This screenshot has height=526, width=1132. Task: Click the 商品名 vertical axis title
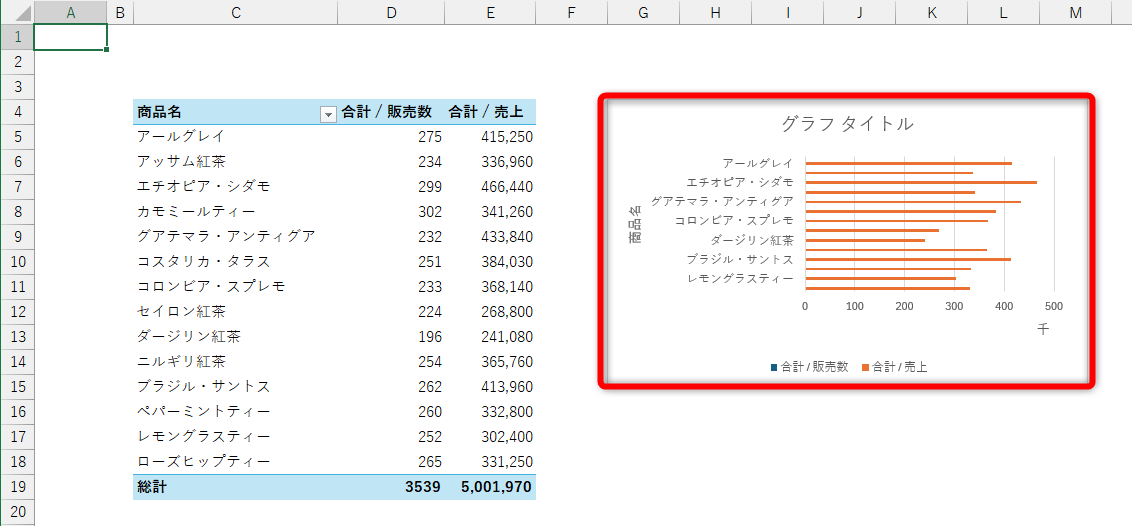point(634,225)
